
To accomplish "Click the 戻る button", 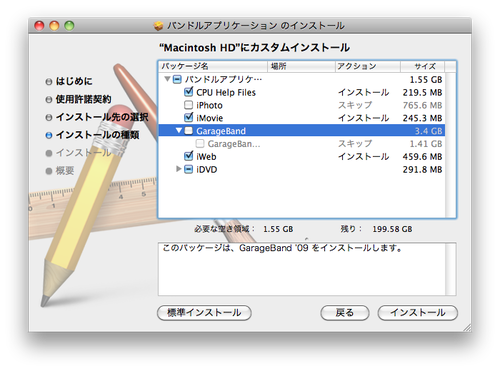I will point(345,313).
